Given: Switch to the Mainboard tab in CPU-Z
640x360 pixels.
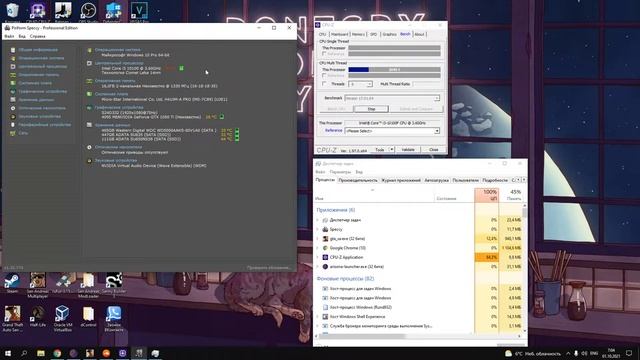Looking at the screenshot, I should click(339, 34).
